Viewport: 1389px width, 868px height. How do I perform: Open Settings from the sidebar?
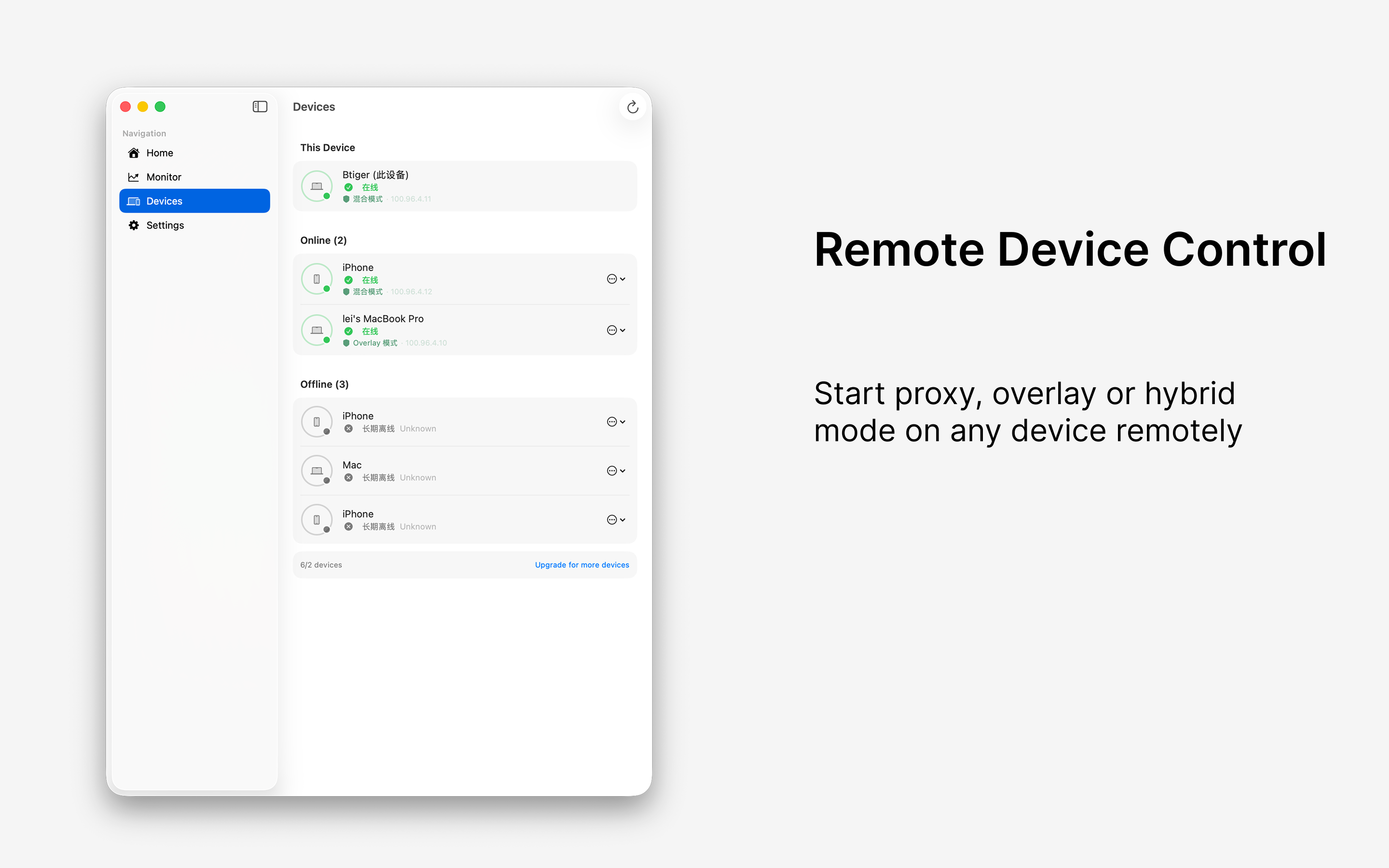(194, 225)
